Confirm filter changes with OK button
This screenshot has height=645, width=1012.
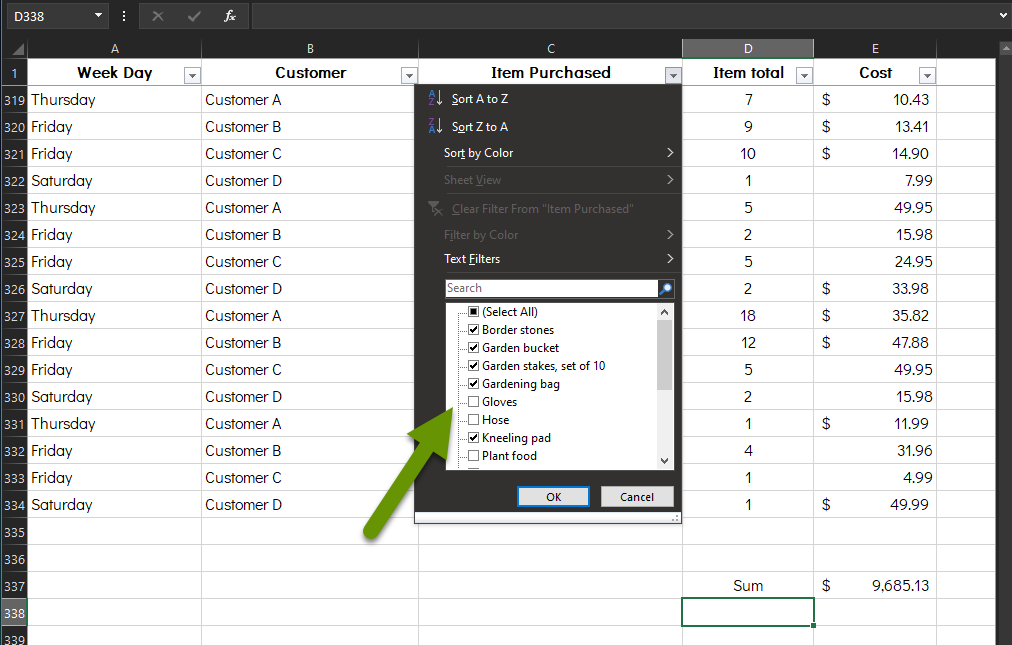[x=553, y=496]
